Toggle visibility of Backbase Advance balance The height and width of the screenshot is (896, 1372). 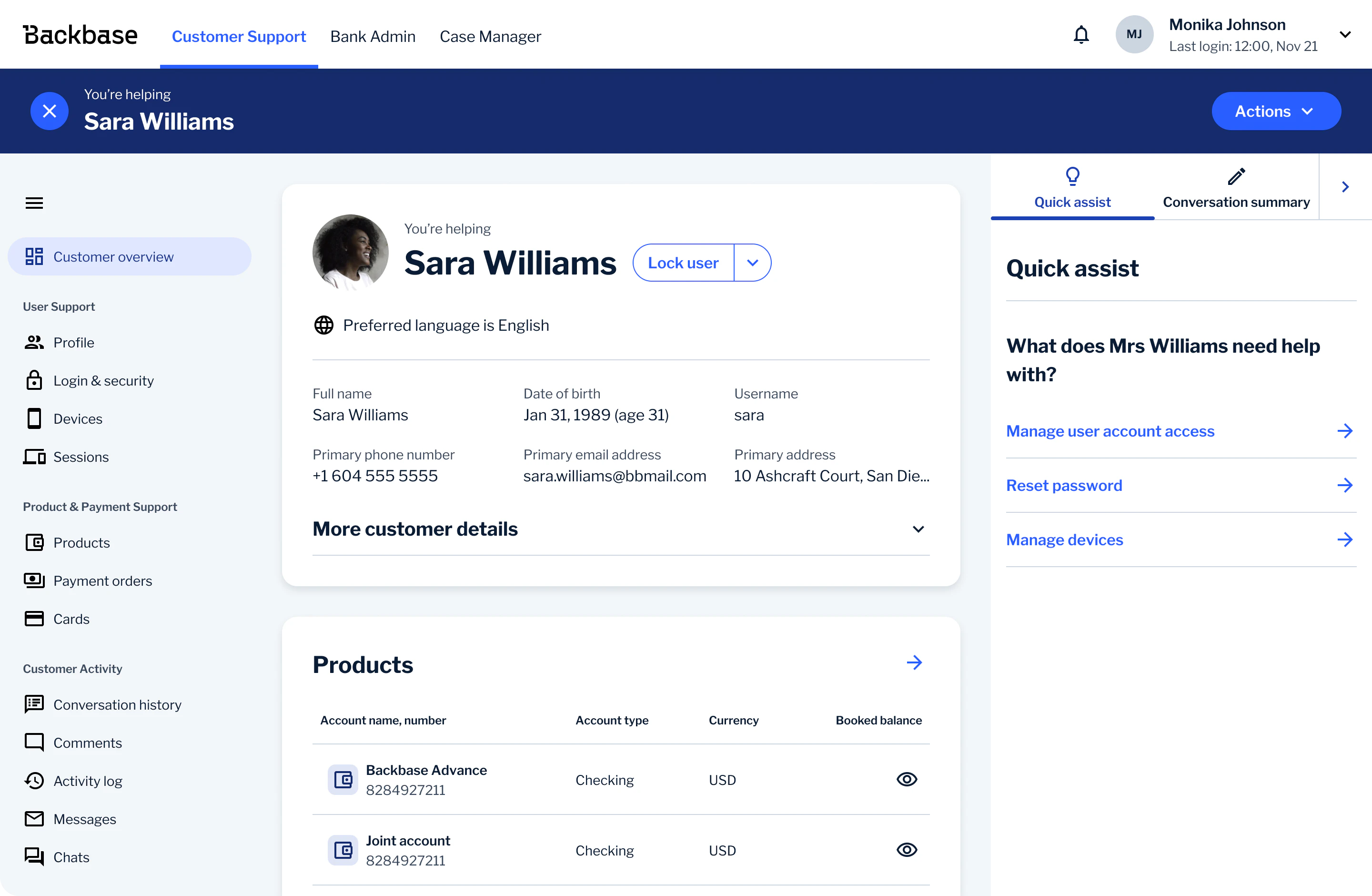(x=906, y=780)
